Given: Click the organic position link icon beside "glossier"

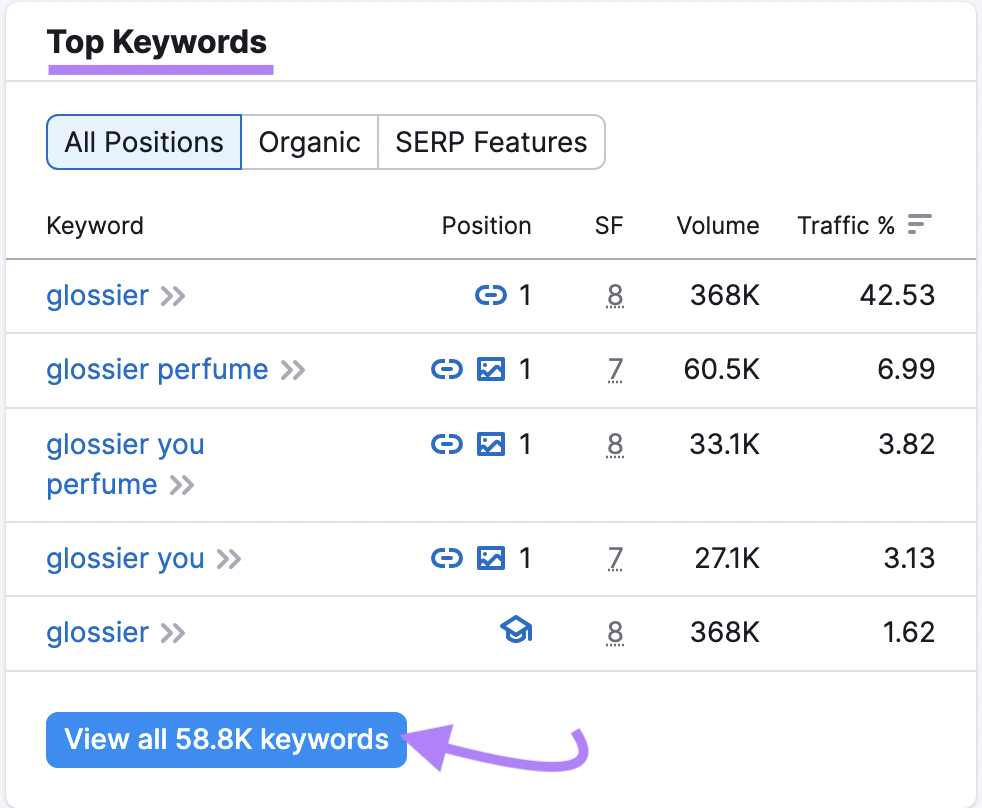Looking at the screenshot, I should (x=493, y=295).
